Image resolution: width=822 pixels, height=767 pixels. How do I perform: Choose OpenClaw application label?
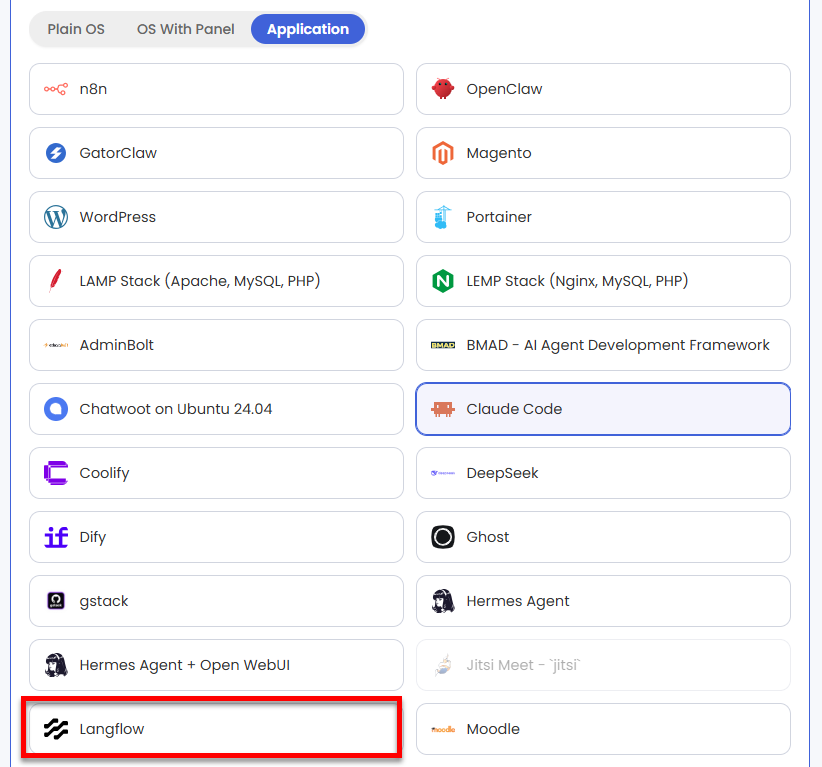pos(504,89)
